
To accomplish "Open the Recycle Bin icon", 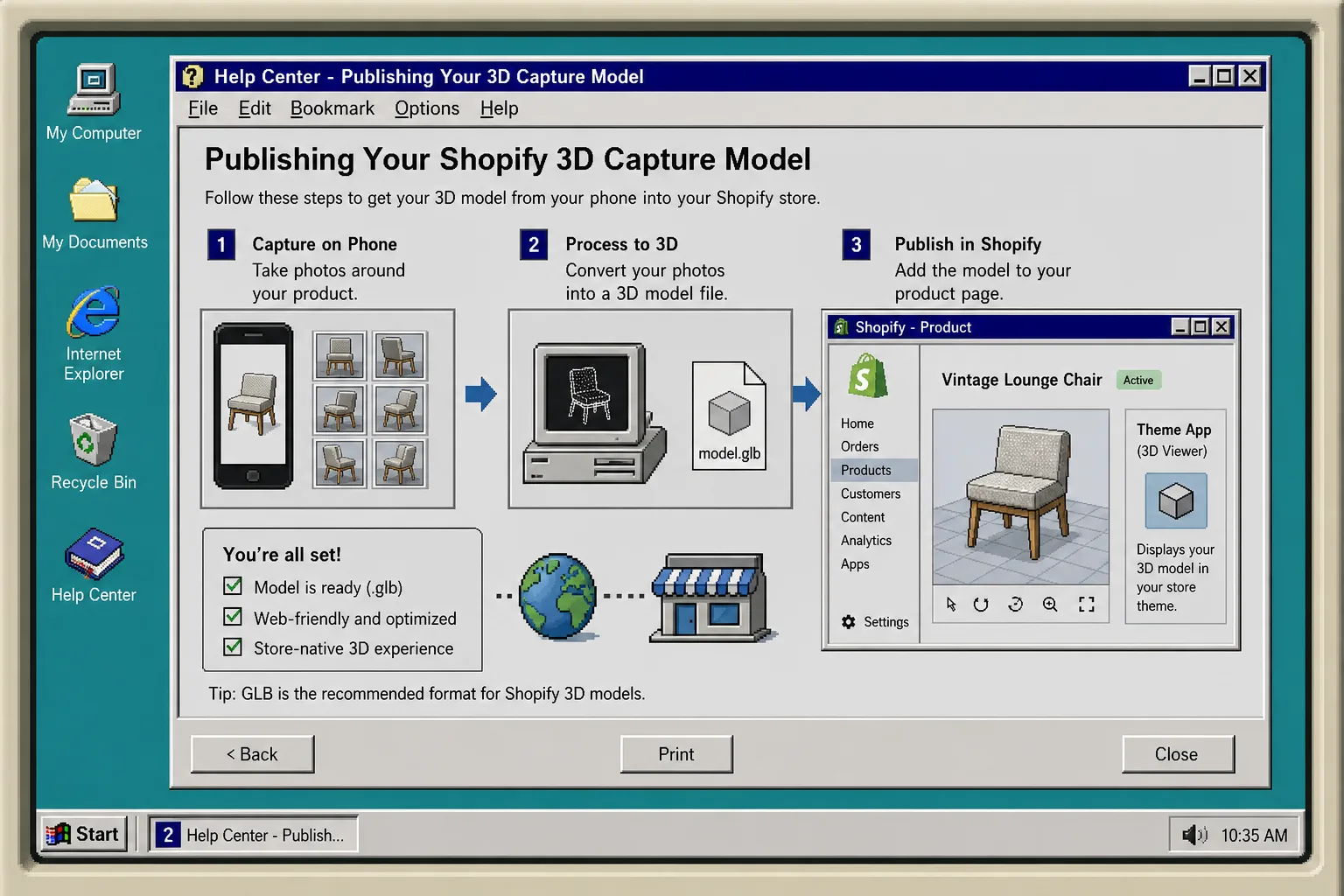I will pos(94,439).
